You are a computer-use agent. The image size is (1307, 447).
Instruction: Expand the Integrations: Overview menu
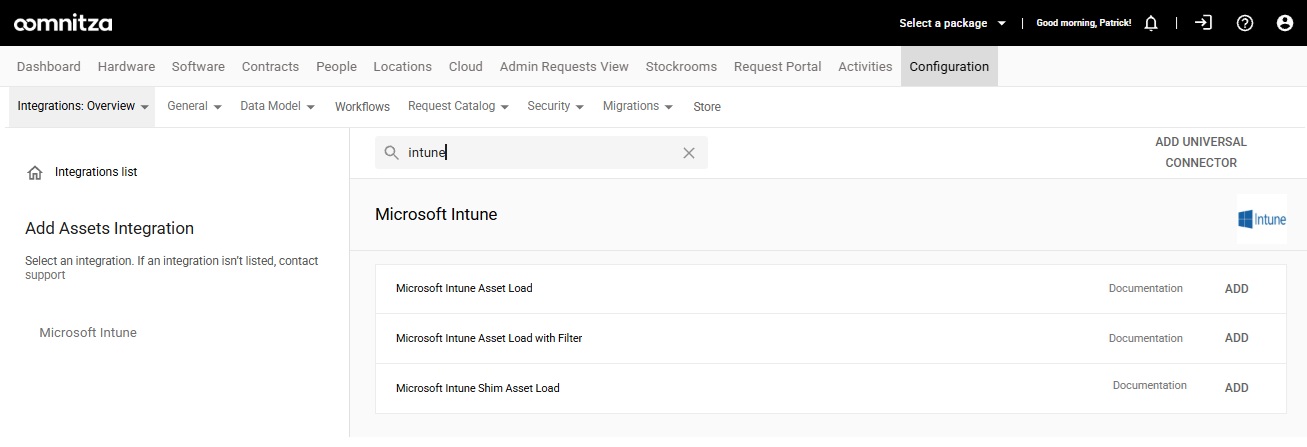pyautogui.click(x=83, y=106)
